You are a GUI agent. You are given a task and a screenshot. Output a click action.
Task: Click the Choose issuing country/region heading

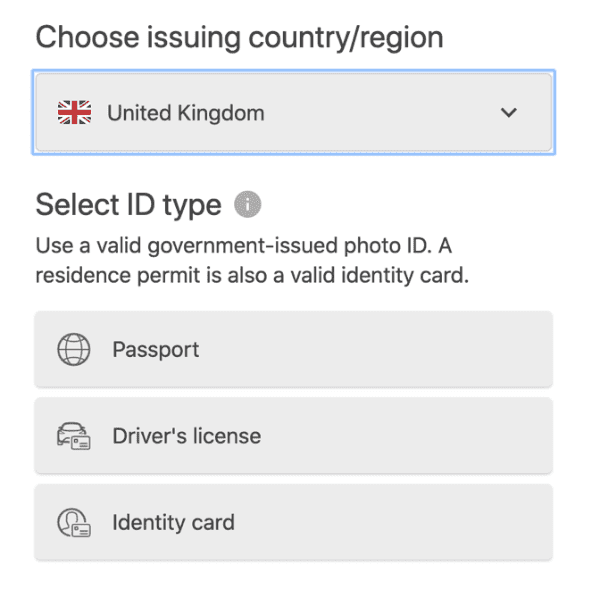point(240,38)
